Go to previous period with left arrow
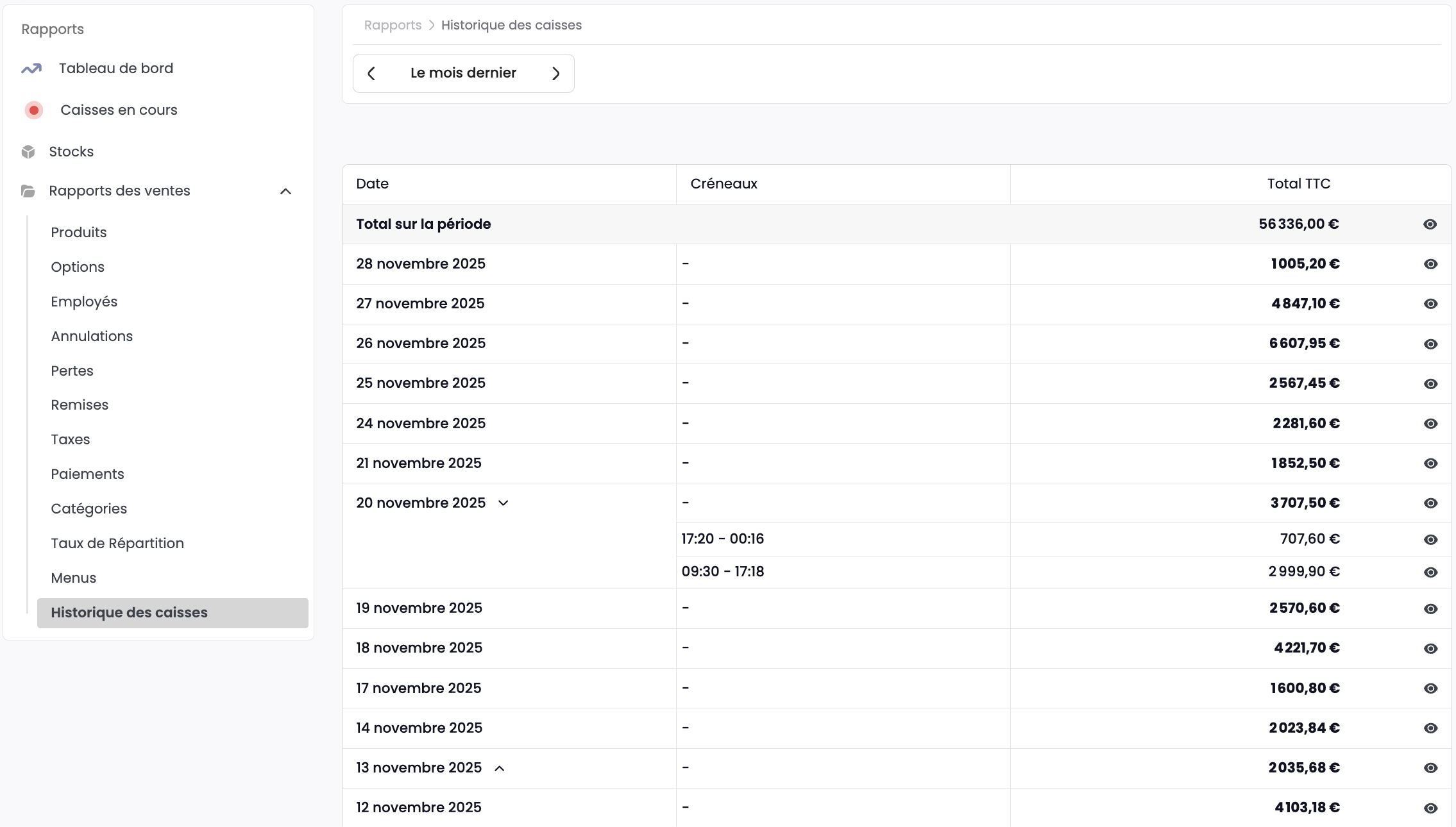 click(371, 74)
